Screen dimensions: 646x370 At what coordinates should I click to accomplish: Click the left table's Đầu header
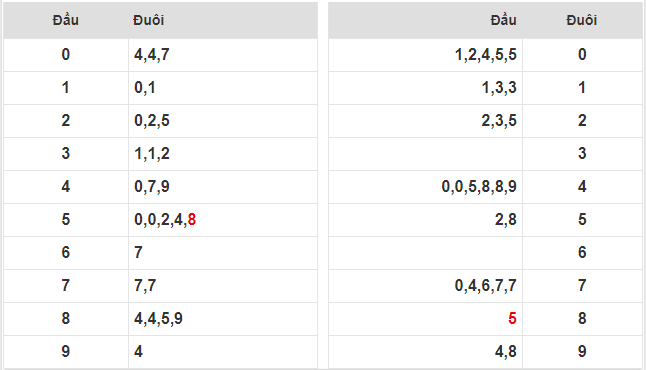point(66,20)
